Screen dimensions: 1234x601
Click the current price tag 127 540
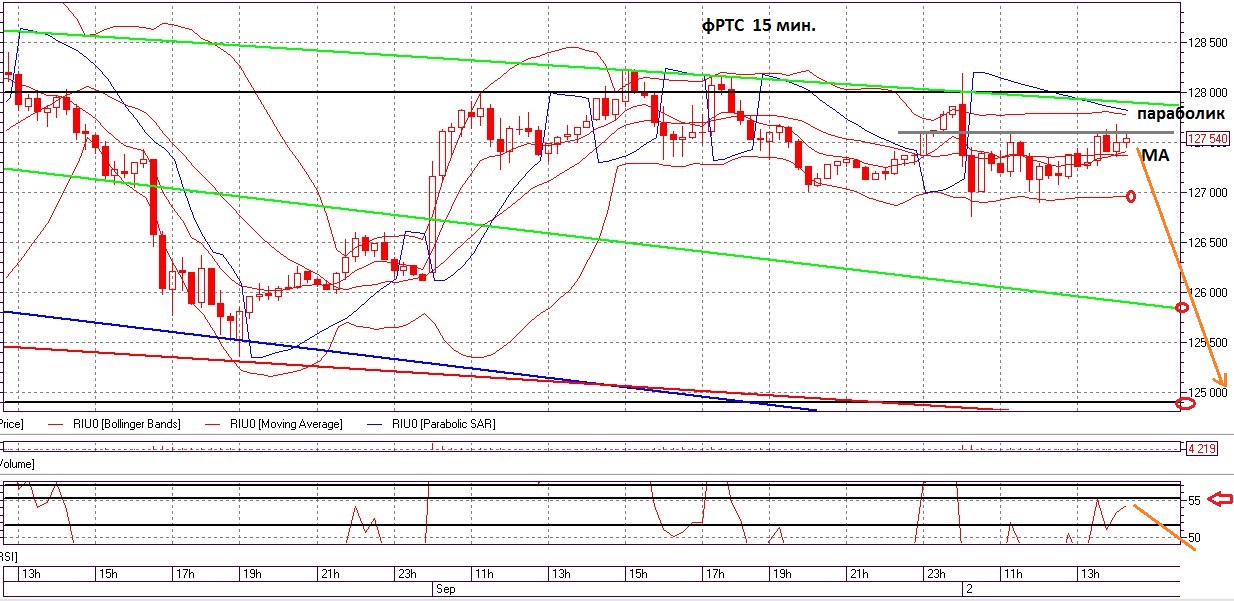tap(1207, 140)
